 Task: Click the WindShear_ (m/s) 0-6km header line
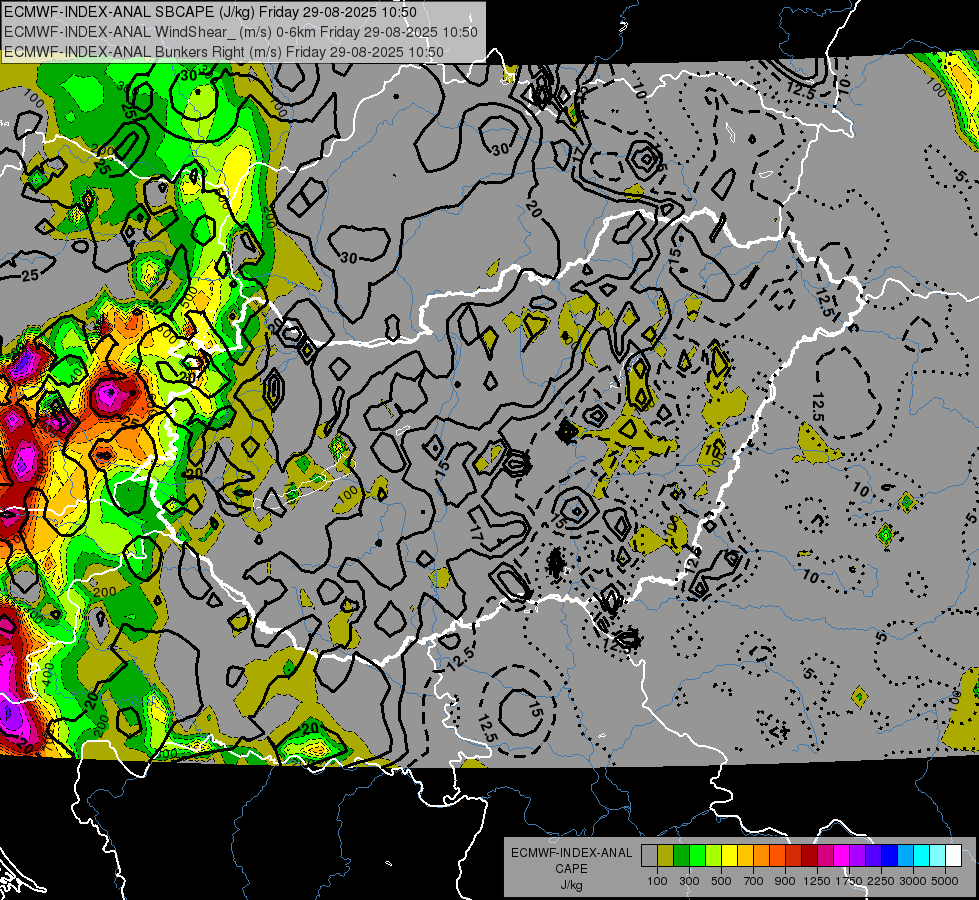click(240, 32)
